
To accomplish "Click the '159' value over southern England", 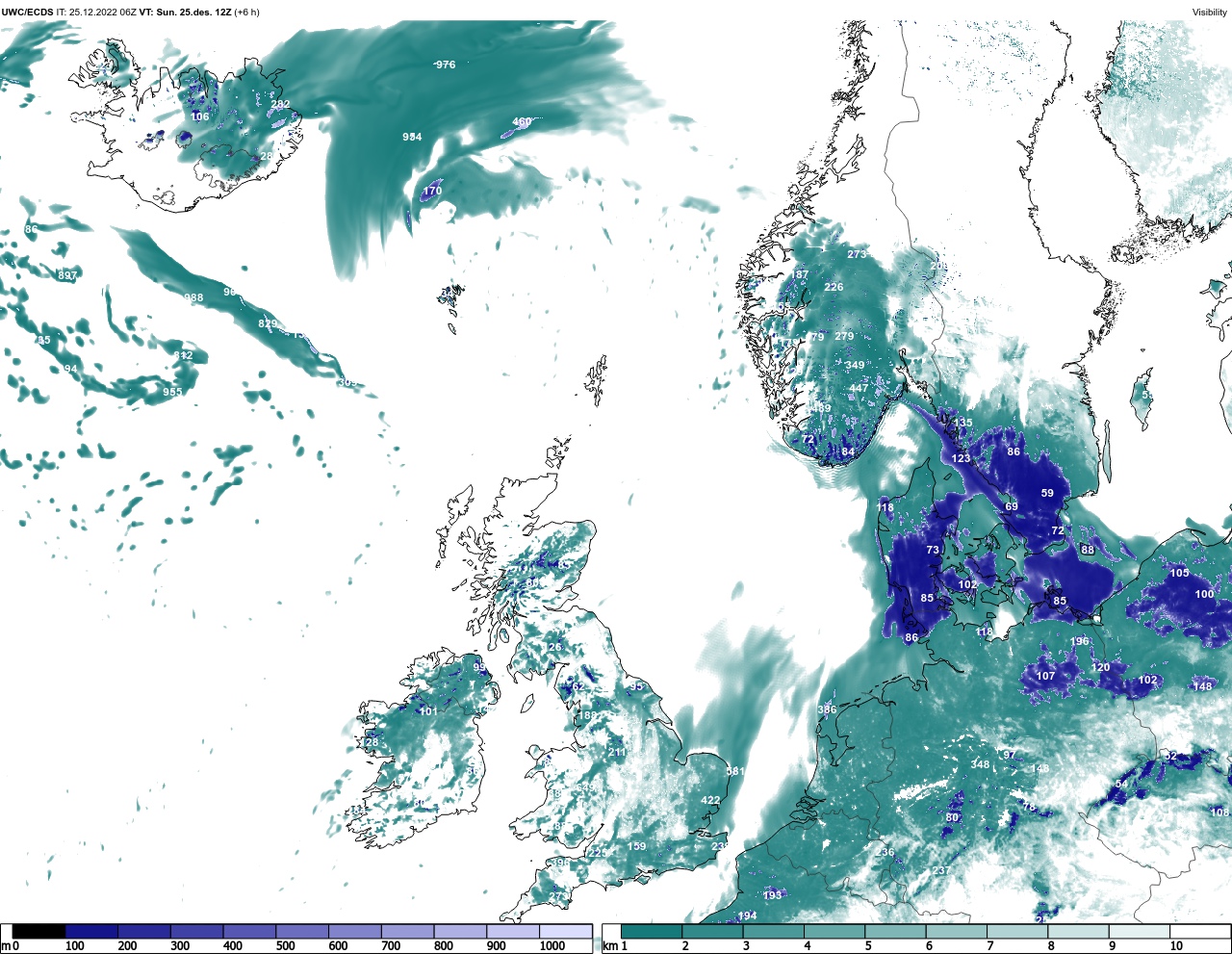I will [x=637, y=847].
